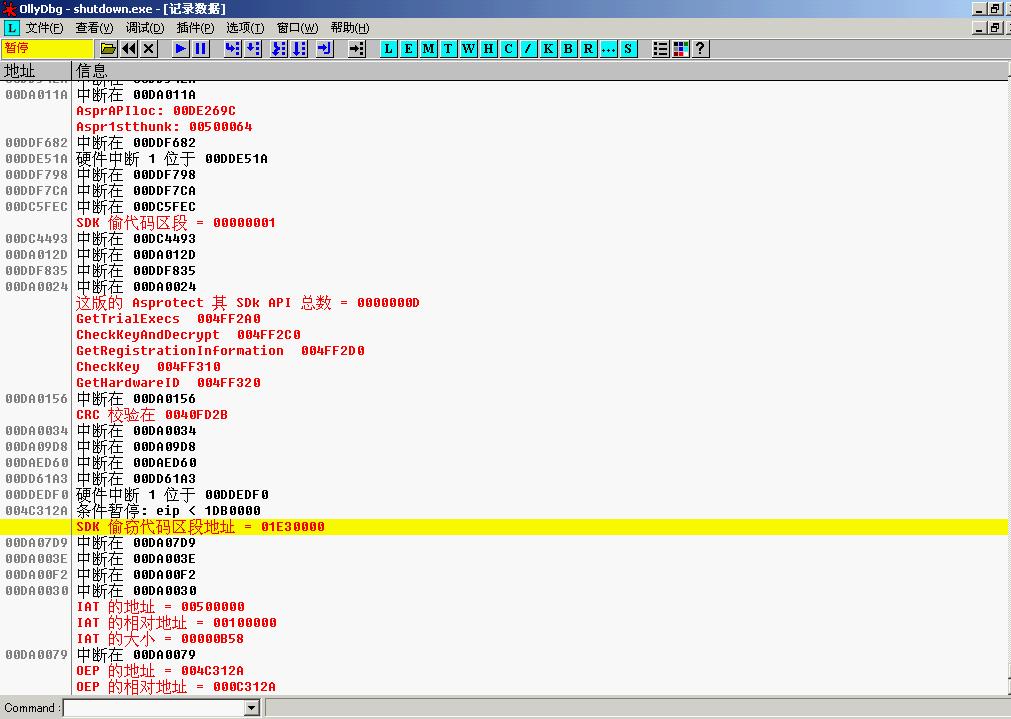Select log line 'OEP 的相对地址 = 000C312A'

[x=175, y=687]
